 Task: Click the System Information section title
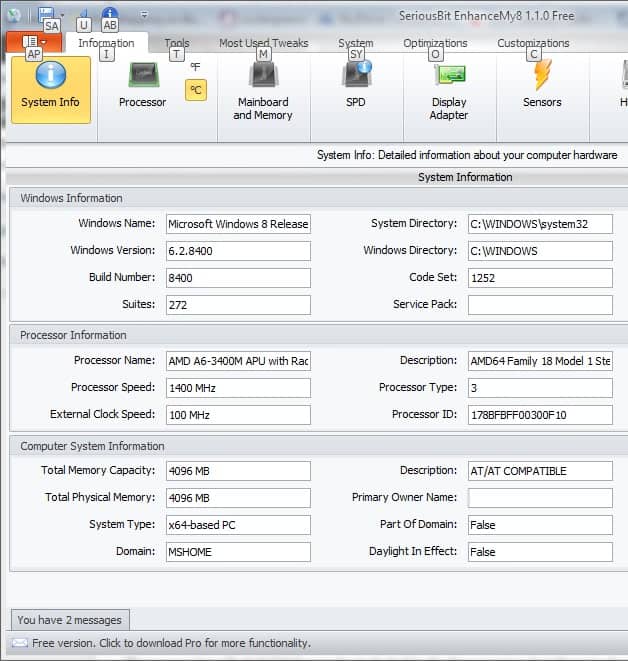(465, 177)
